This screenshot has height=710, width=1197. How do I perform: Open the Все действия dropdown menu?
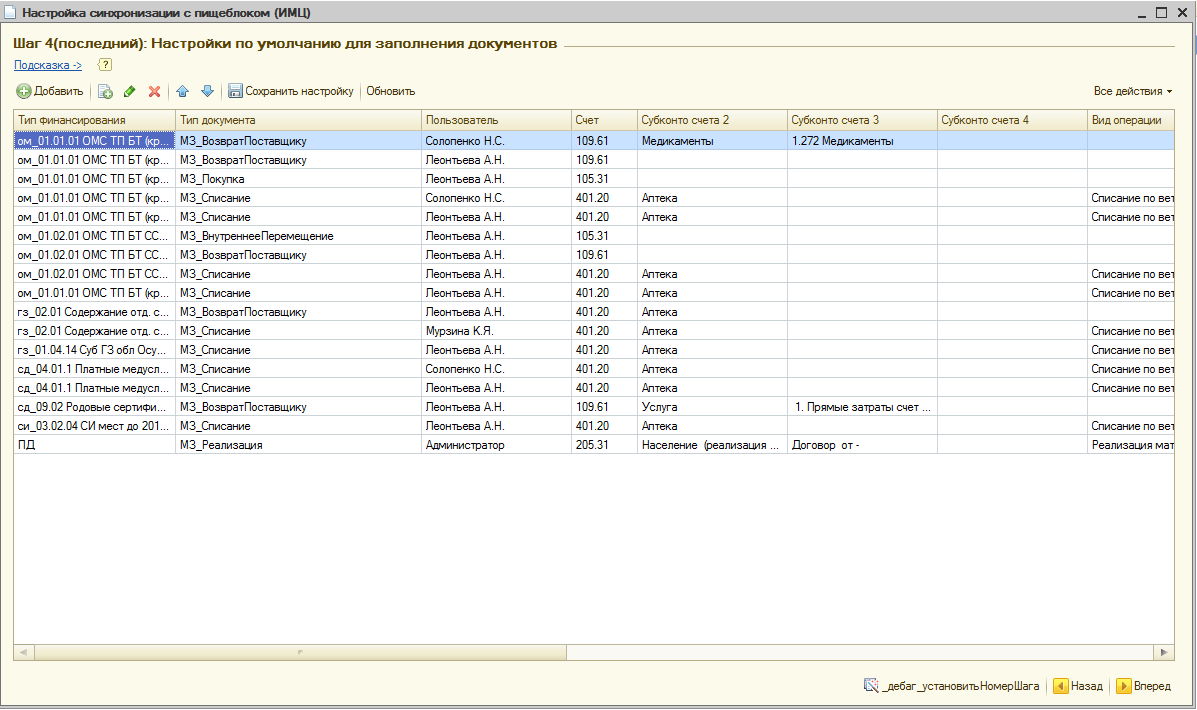[1132, 91]
